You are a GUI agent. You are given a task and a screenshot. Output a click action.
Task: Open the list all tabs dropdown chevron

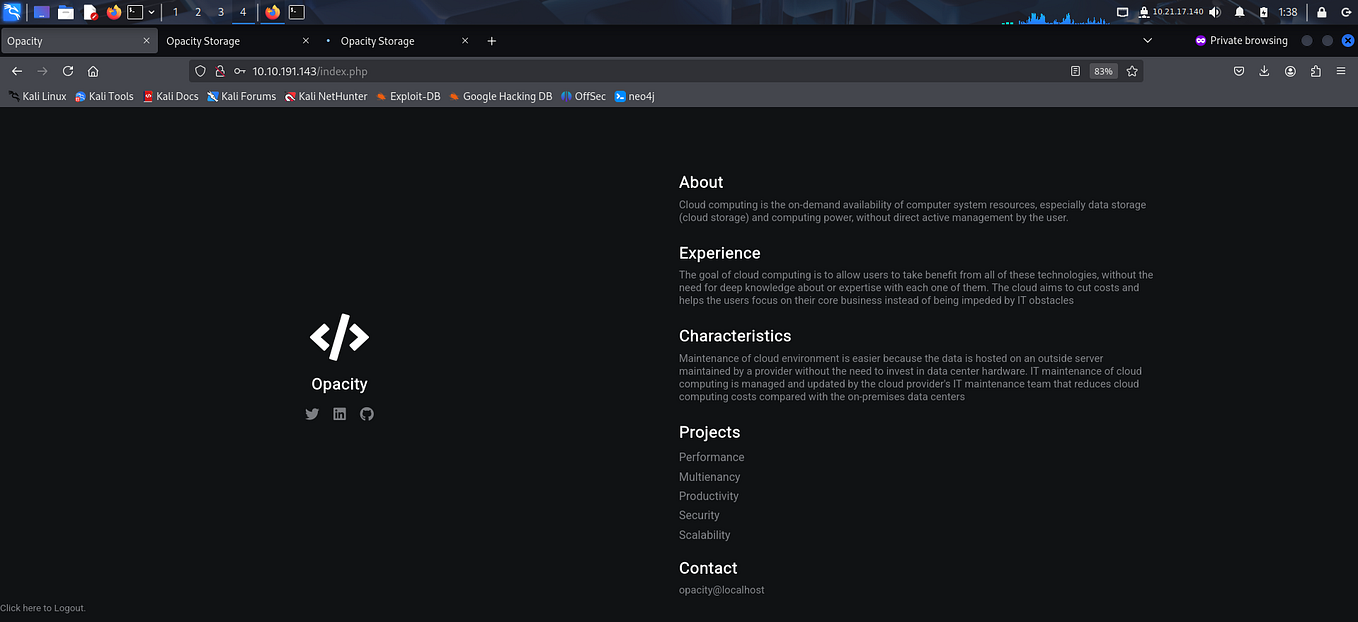pos(1147,40)
